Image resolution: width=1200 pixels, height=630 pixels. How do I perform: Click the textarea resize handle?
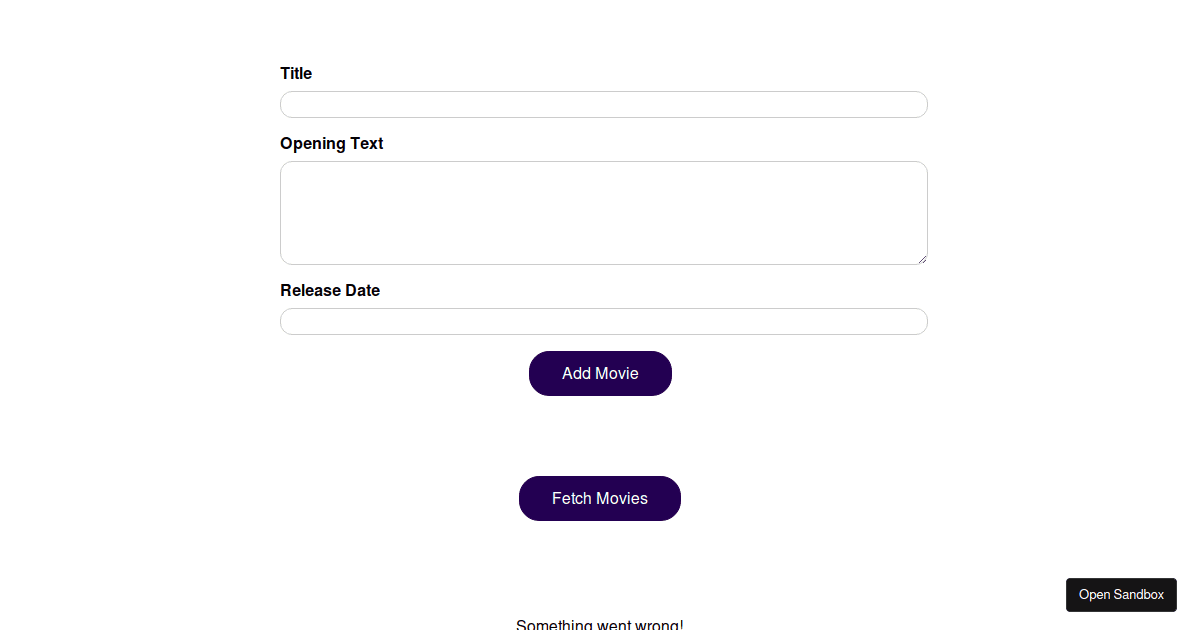(x=922, y=259)
